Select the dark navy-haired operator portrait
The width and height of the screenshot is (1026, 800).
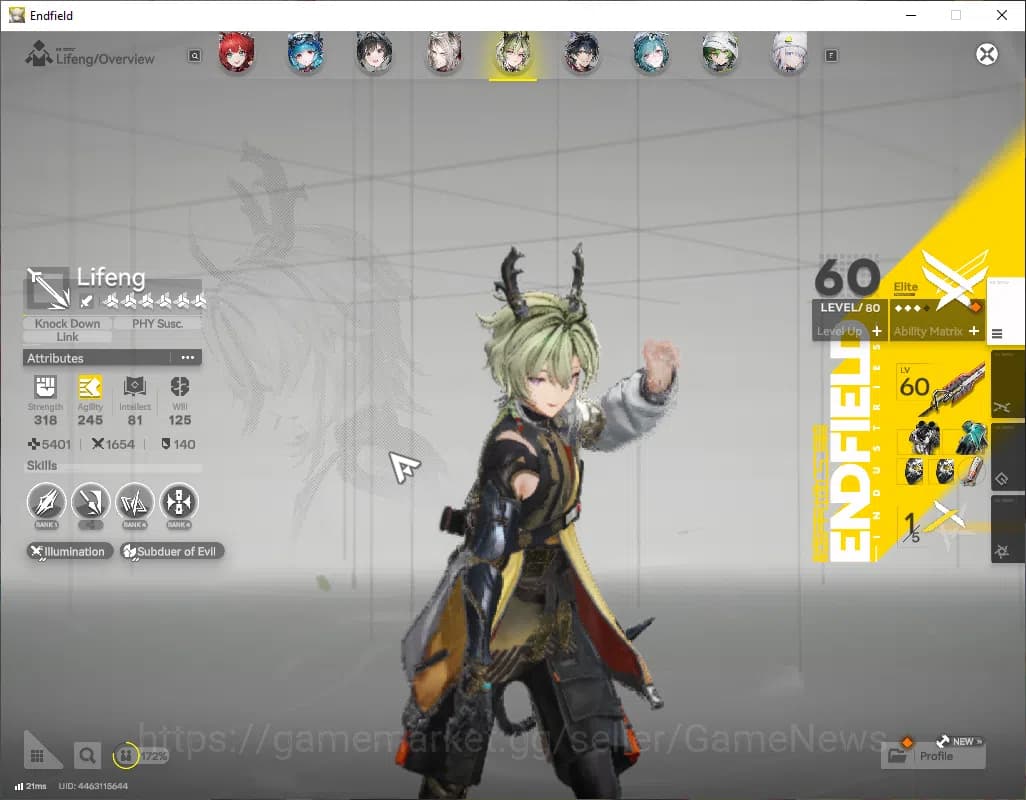(582, 52)
